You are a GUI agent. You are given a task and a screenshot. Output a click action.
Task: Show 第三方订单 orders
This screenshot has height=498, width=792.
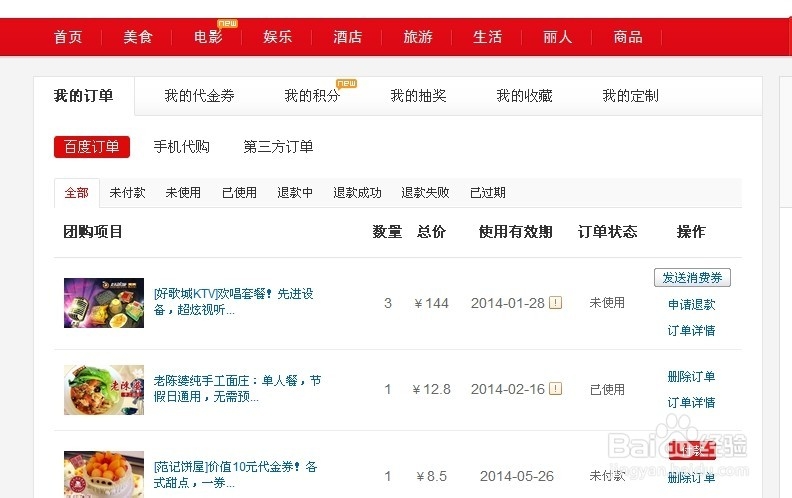pos(278,147)
